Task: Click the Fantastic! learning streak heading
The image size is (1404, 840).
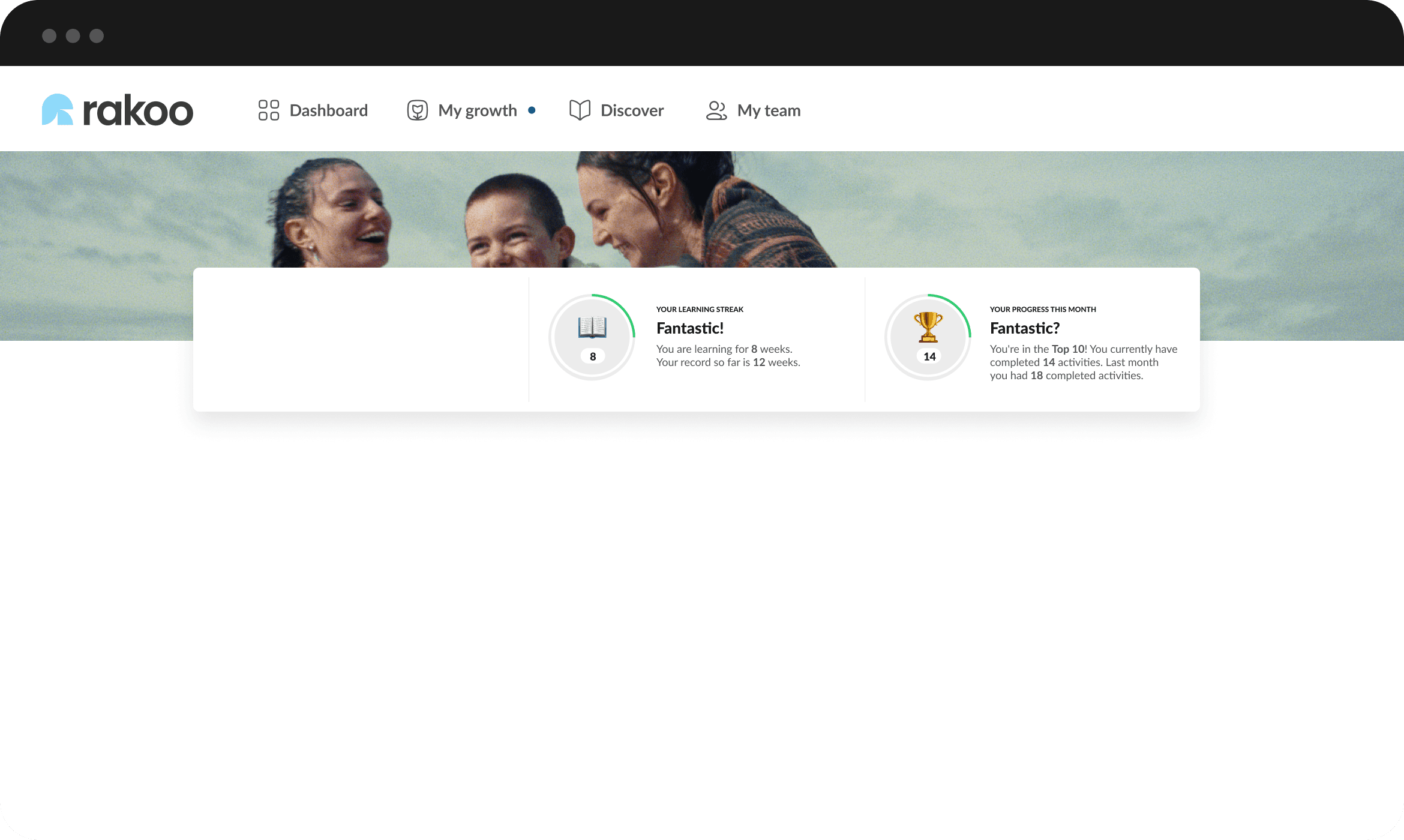Action: pyautogui.click(x=690, y=328)
